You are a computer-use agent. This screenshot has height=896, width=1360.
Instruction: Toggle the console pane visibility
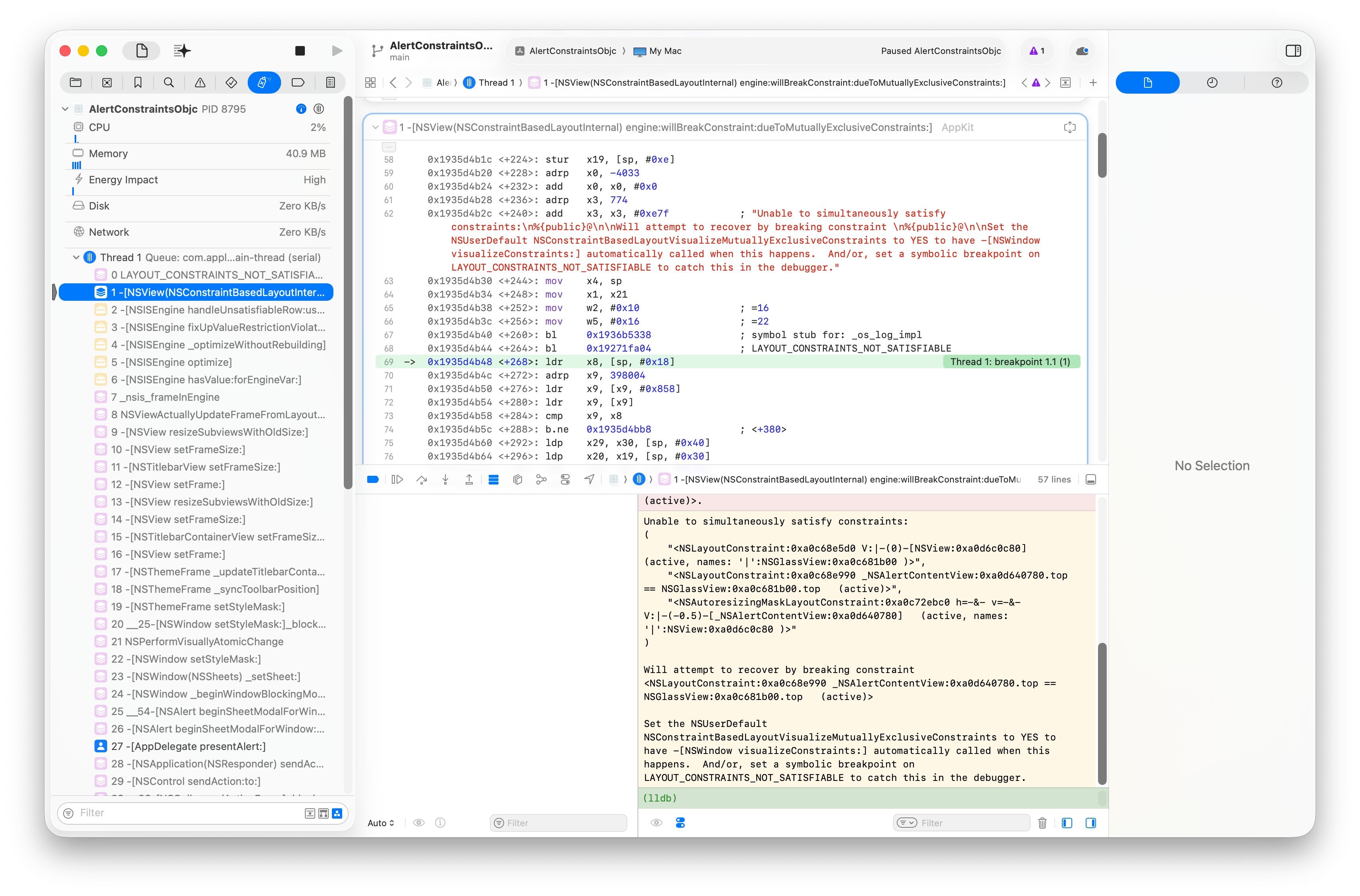click(1091, 823)
